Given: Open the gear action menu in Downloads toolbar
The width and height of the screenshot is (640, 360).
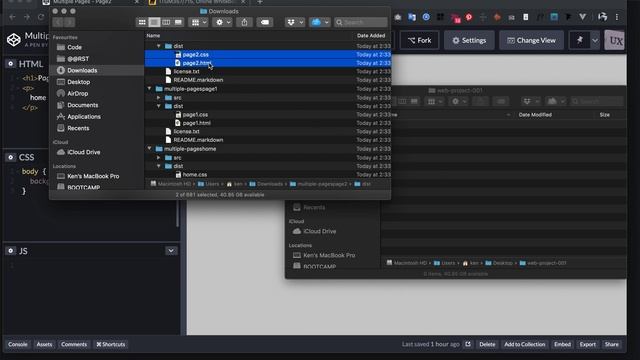Looking at the screenshot, I should click(223, 22).
